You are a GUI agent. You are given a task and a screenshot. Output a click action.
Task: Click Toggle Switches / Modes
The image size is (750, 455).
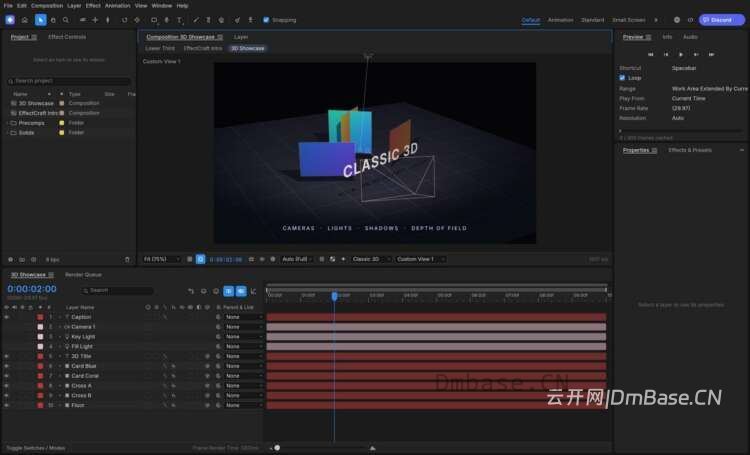pyautogui.click(x=36, y=448)
